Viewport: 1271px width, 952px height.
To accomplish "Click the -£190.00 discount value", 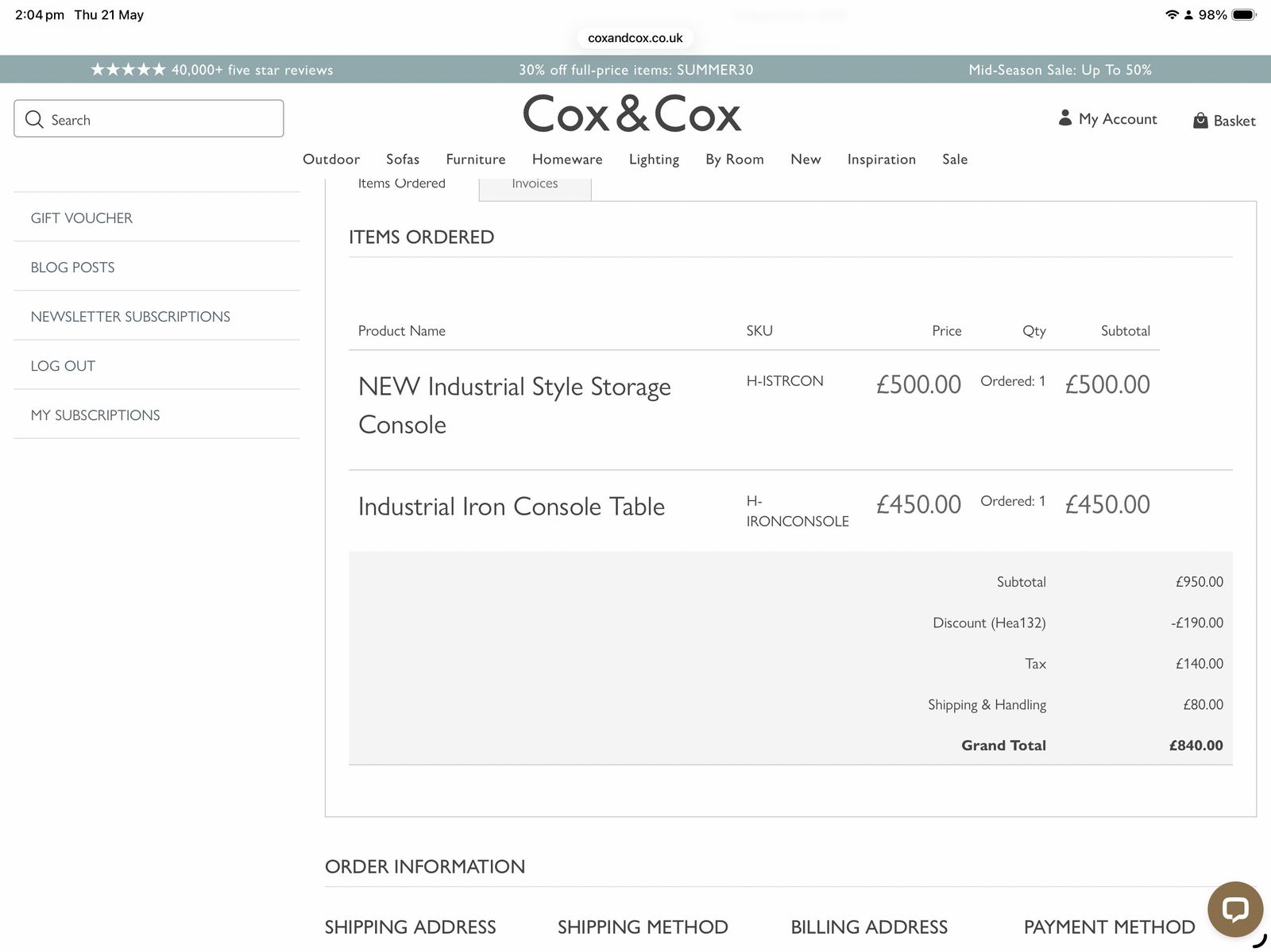I will [x=1197, y=622].
